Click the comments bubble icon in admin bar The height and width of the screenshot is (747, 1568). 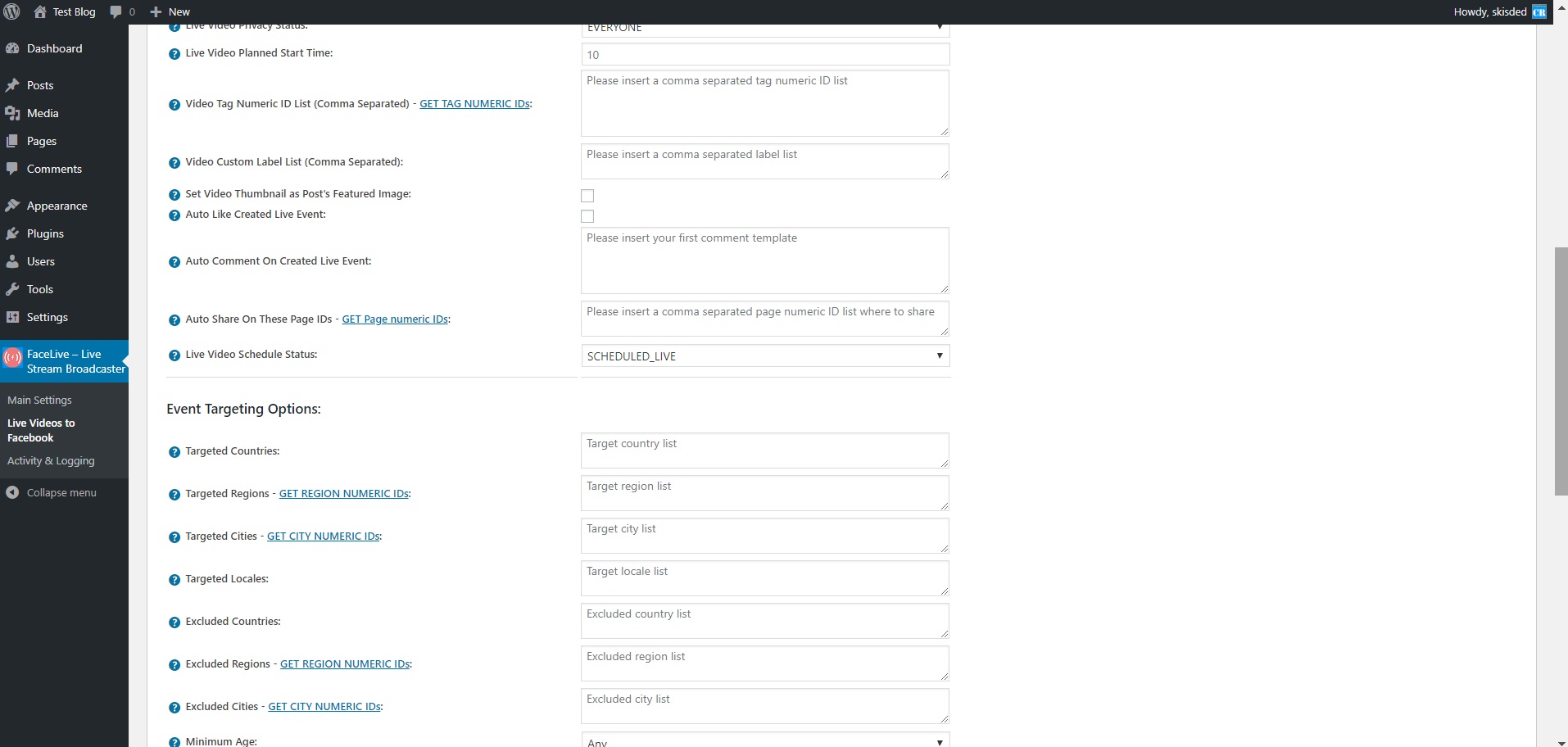(x=116, y=11)
